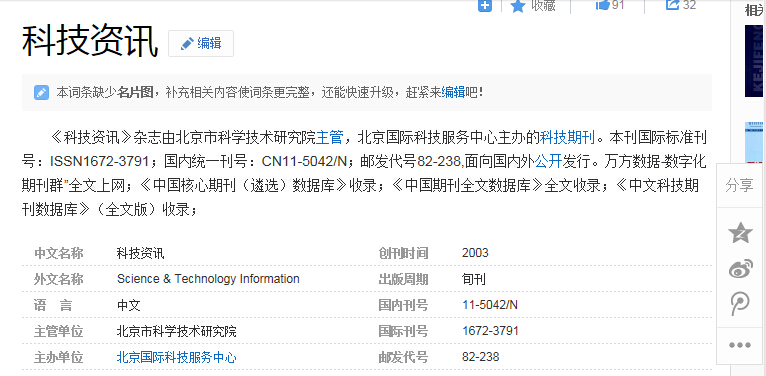
Task: Click the 主管单位 value 北京市科学技术研究院
Action: tap(176, 332)
